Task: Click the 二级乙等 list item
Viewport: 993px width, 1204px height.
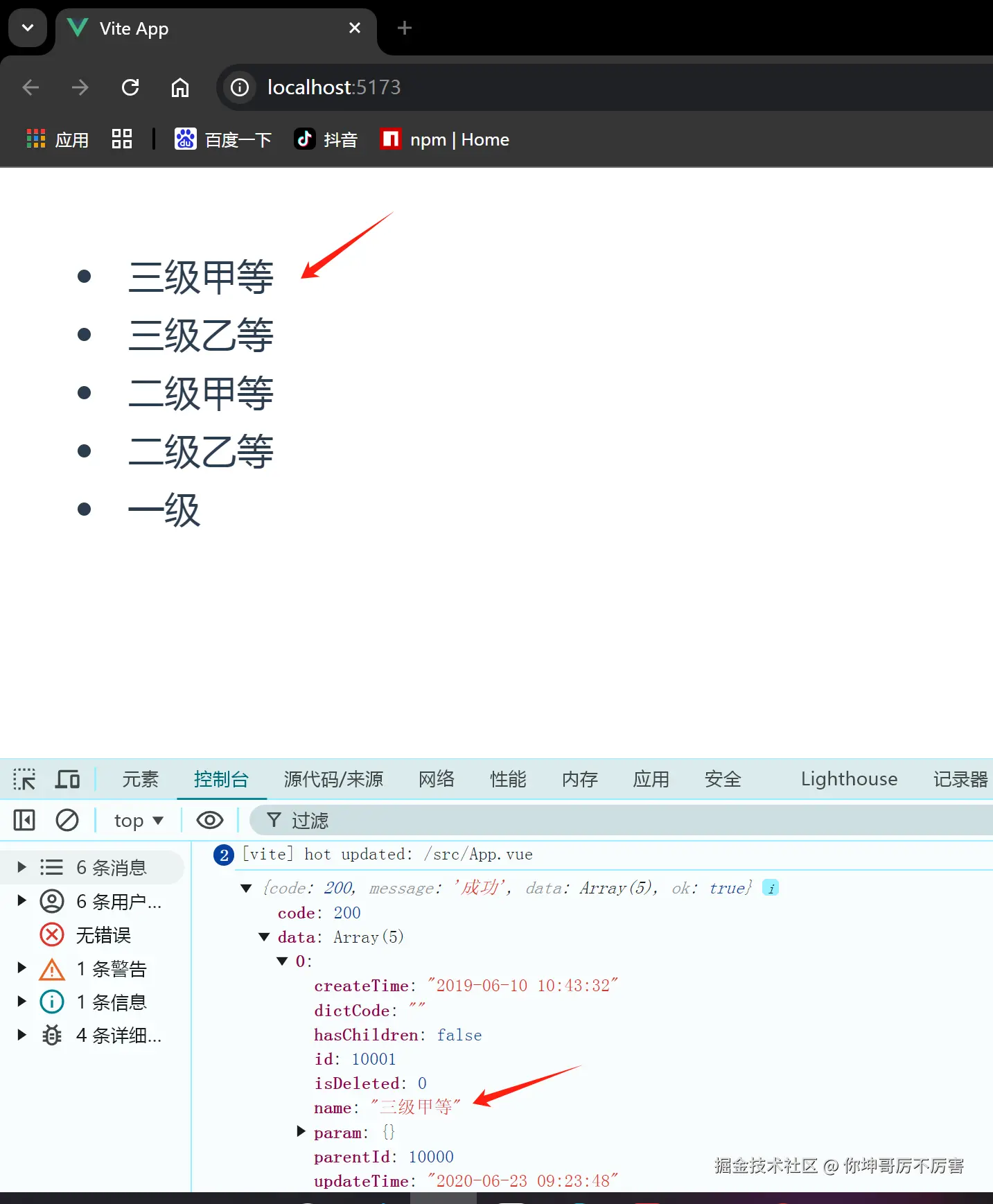Action: point(201,452)
